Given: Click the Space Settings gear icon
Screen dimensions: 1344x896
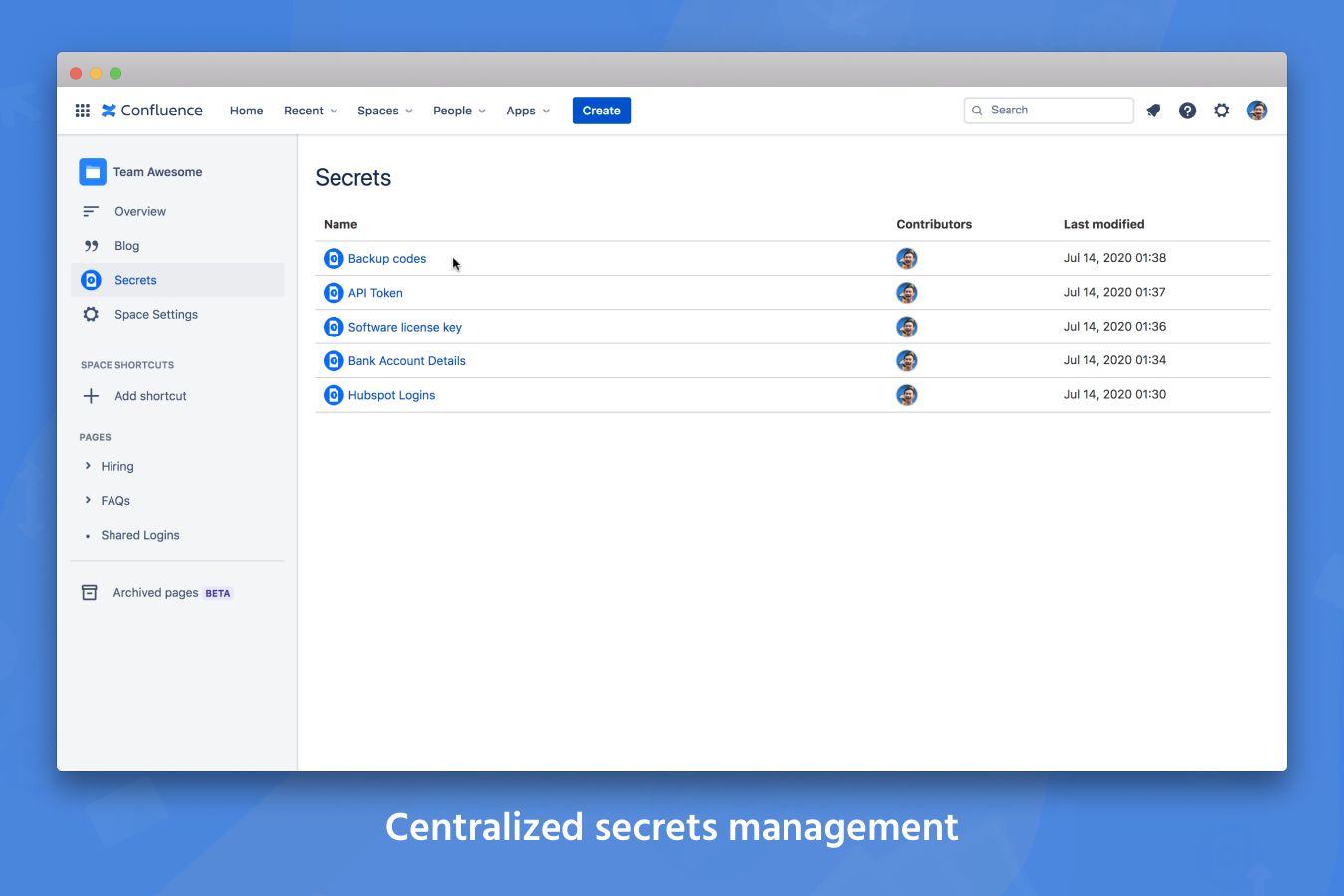Looking at the screenshot, I should (x=91, y=315).
